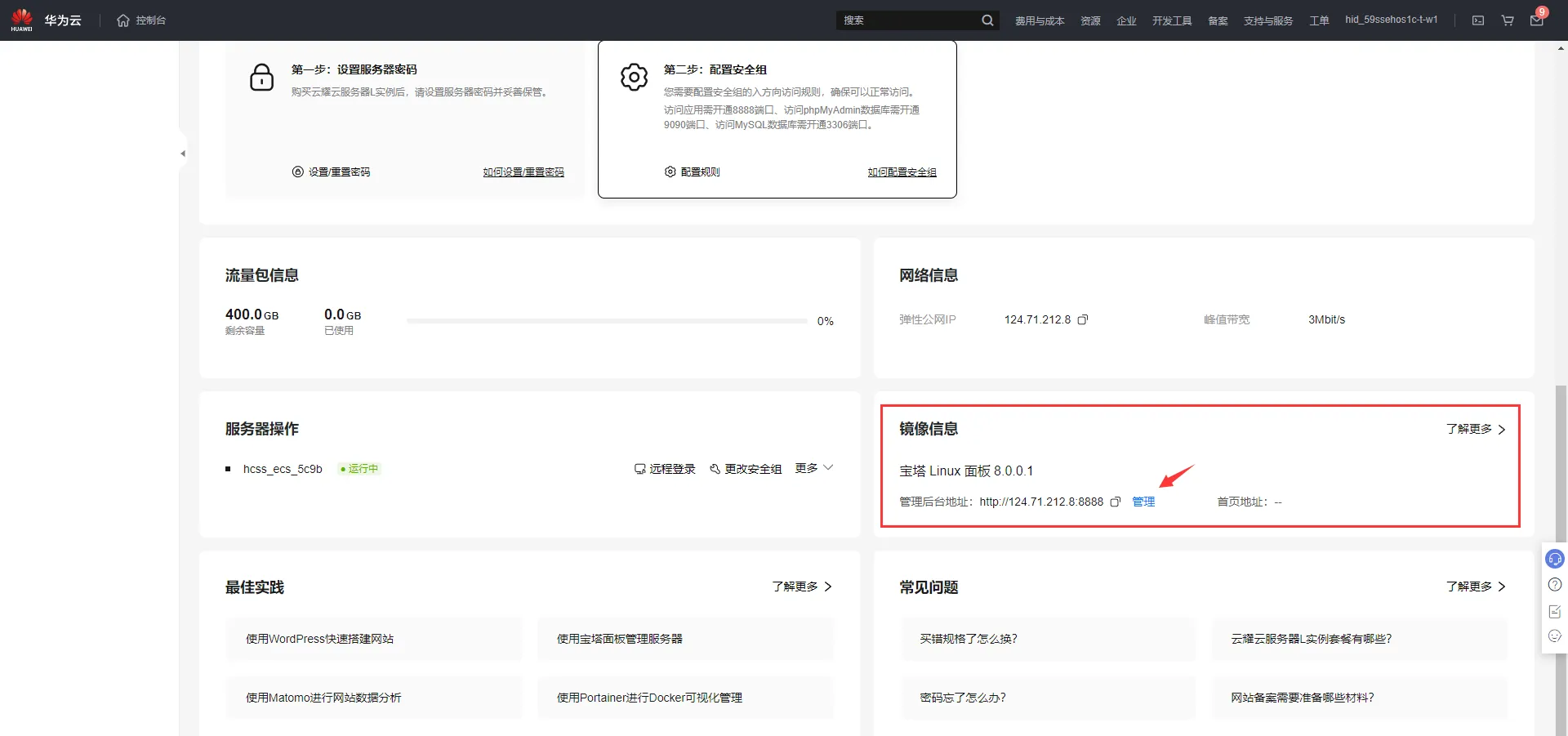Open the 工单 menu
Viewport: 1568px width, 736px height.
(1319, 20)
